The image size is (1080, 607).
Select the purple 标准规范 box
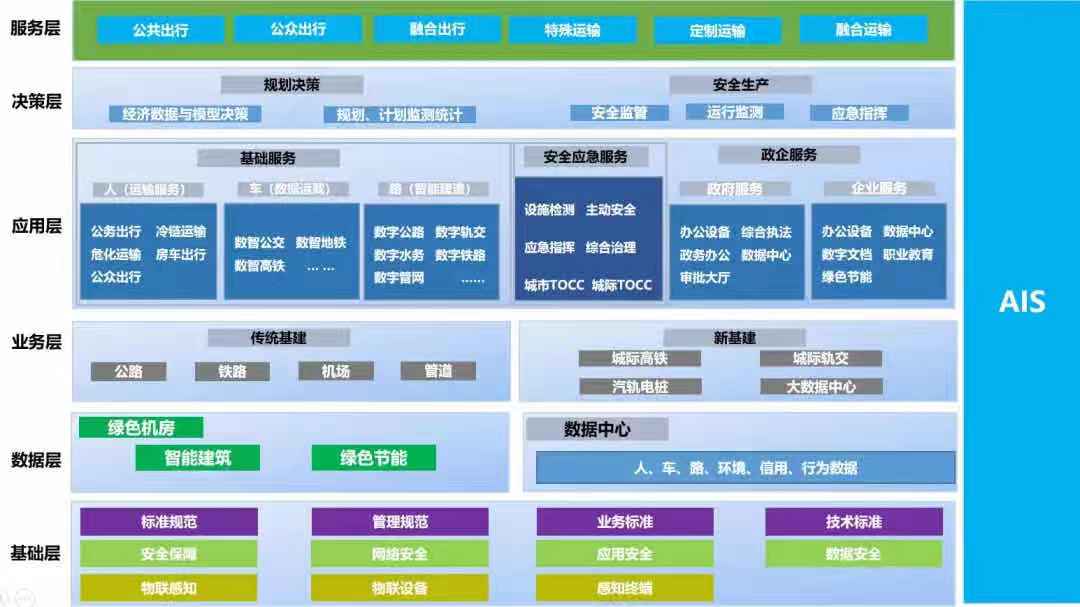point(169,521)
